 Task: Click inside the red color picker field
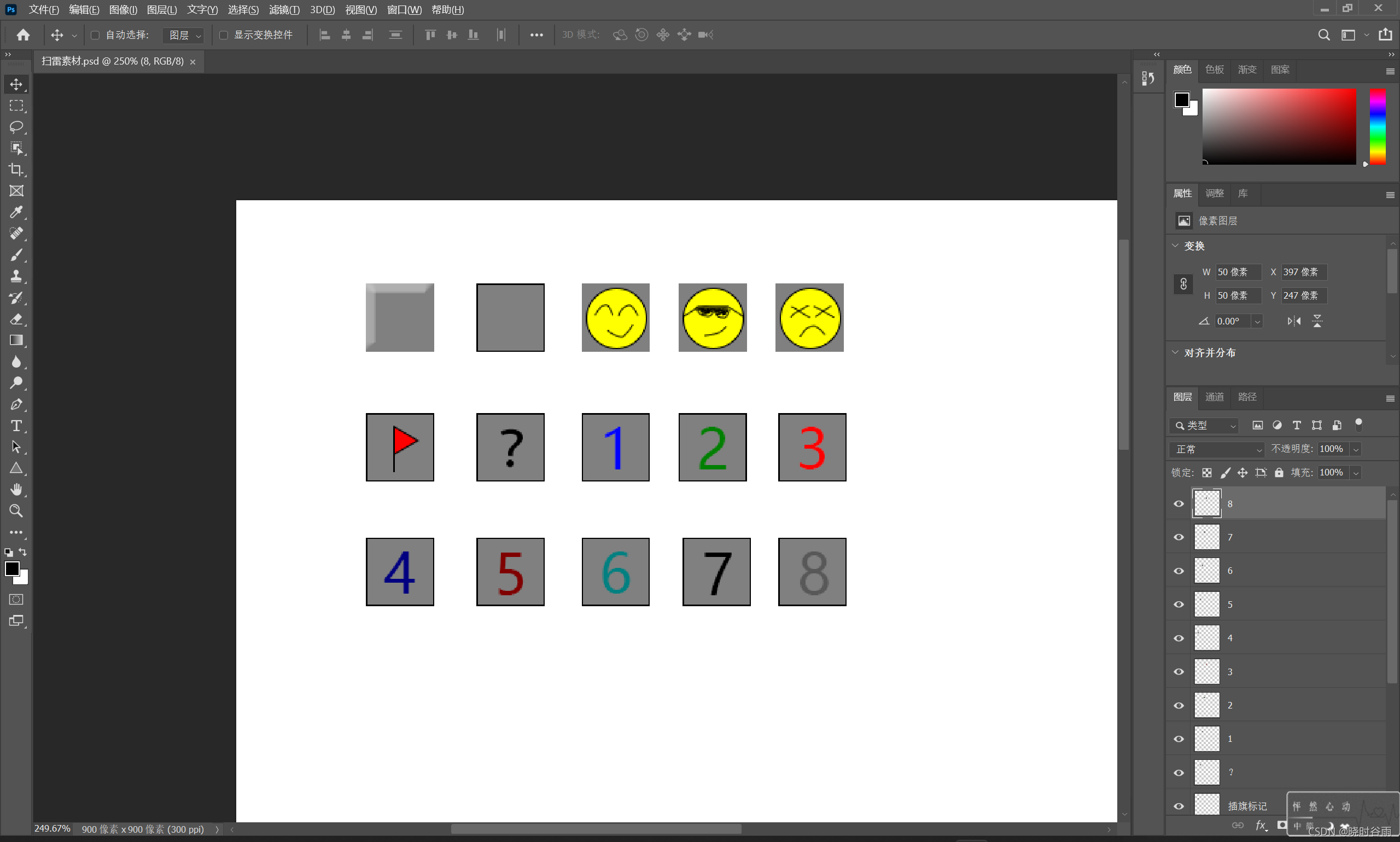[1279, 126]
